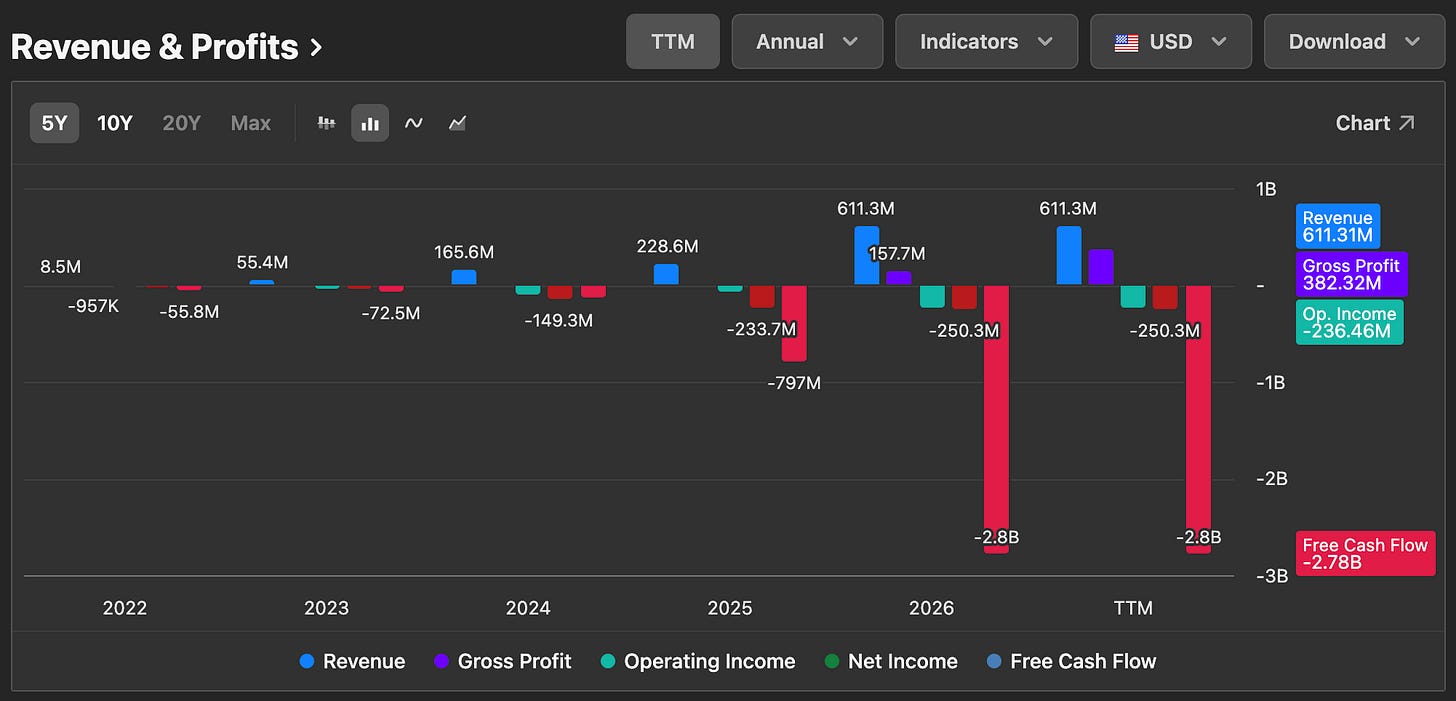Click the purple Gross Profit 382.32M tag
Viewport: 1456px width, 701px height.
pos(1352,275)
